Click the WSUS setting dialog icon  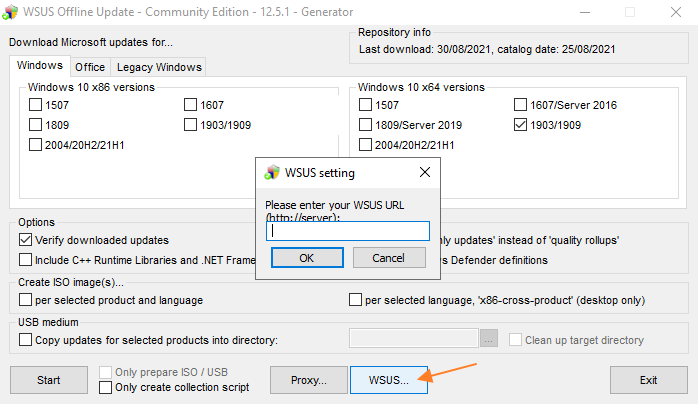271,172
